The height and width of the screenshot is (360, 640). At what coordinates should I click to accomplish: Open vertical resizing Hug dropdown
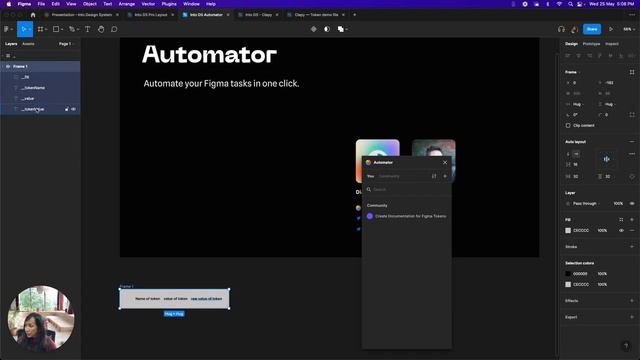(610, 104)
